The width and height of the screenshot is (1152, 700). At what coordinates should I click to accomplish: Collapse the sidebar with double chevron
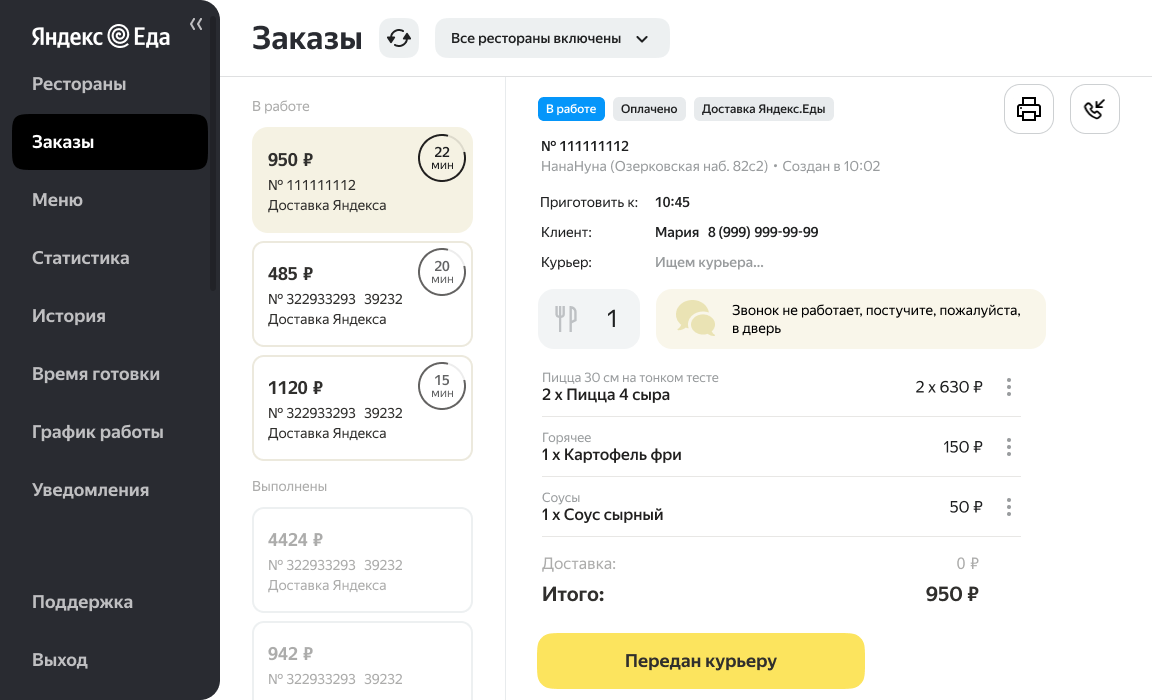(x=196, y=24)
